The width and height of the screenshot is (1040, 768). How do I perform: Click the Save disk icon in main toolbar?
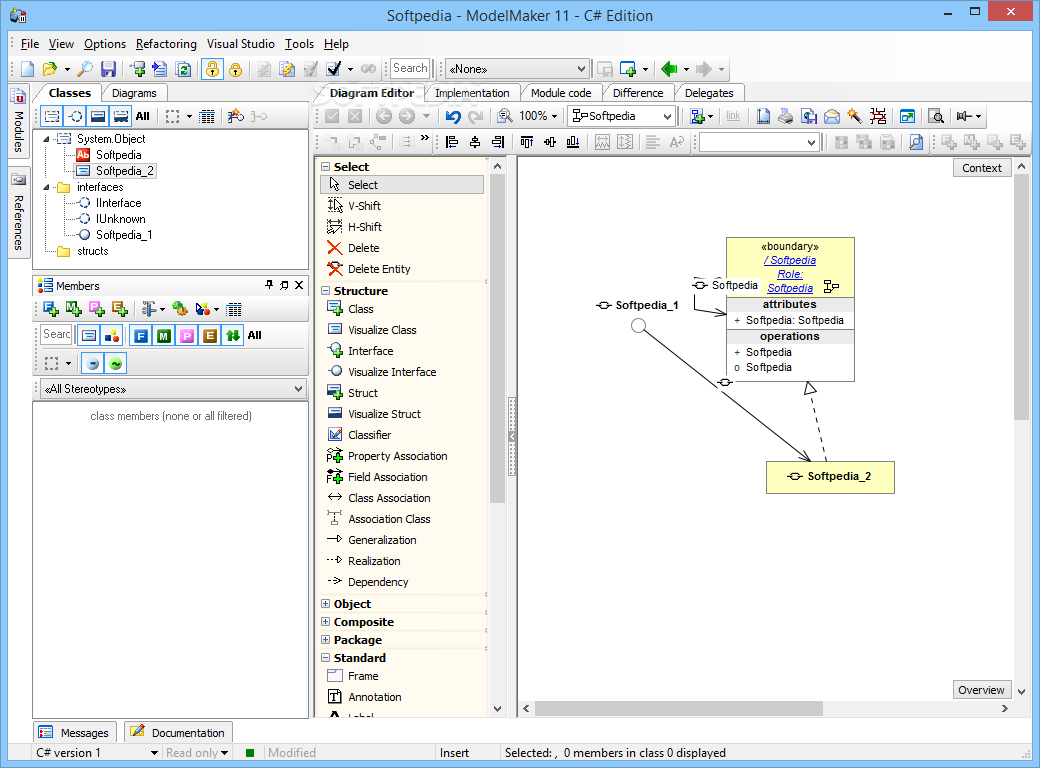coord(108,69)
